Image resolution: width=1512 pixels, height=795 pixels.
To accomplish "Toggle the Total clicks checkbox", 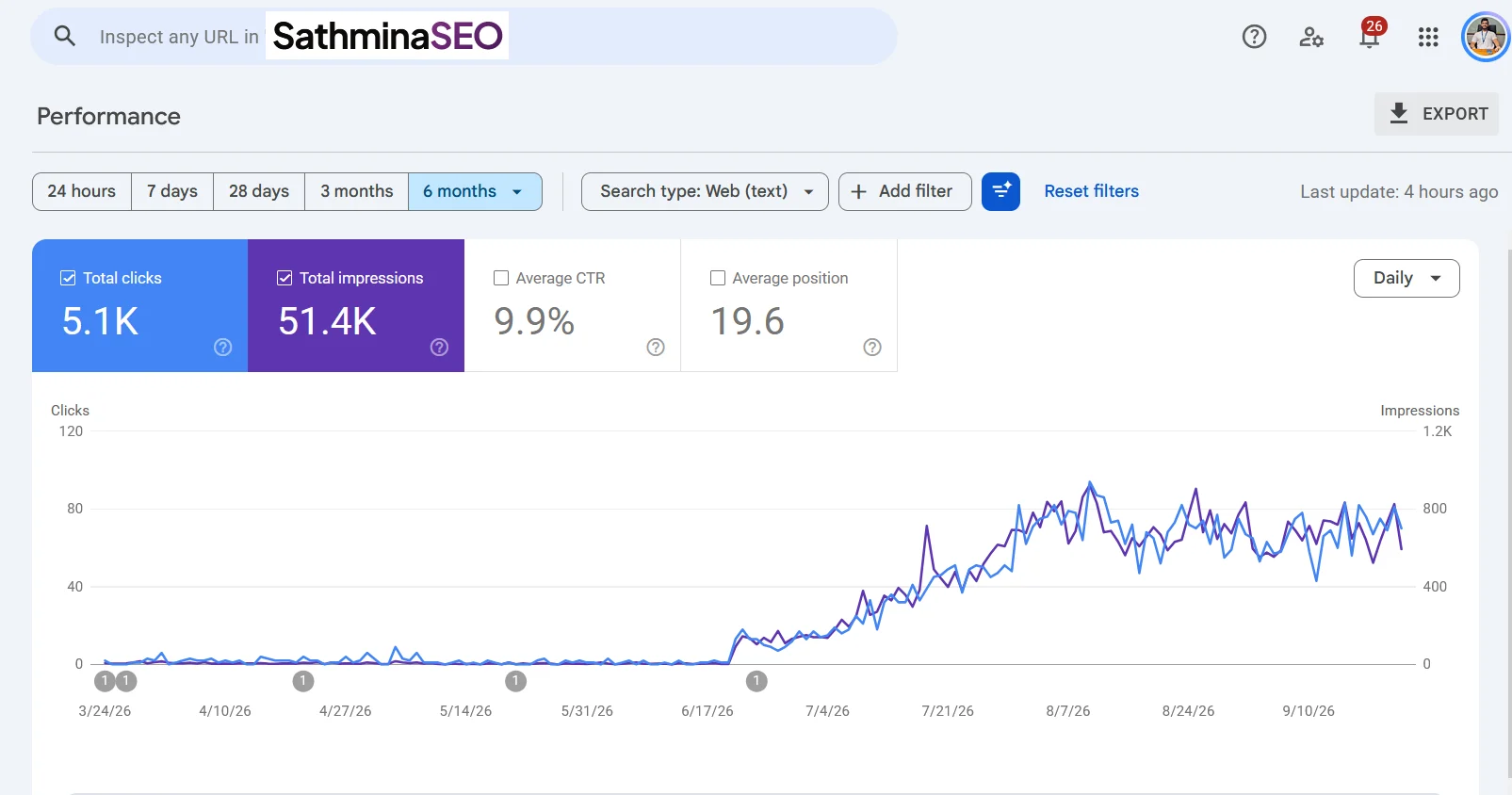I will 68,278.
